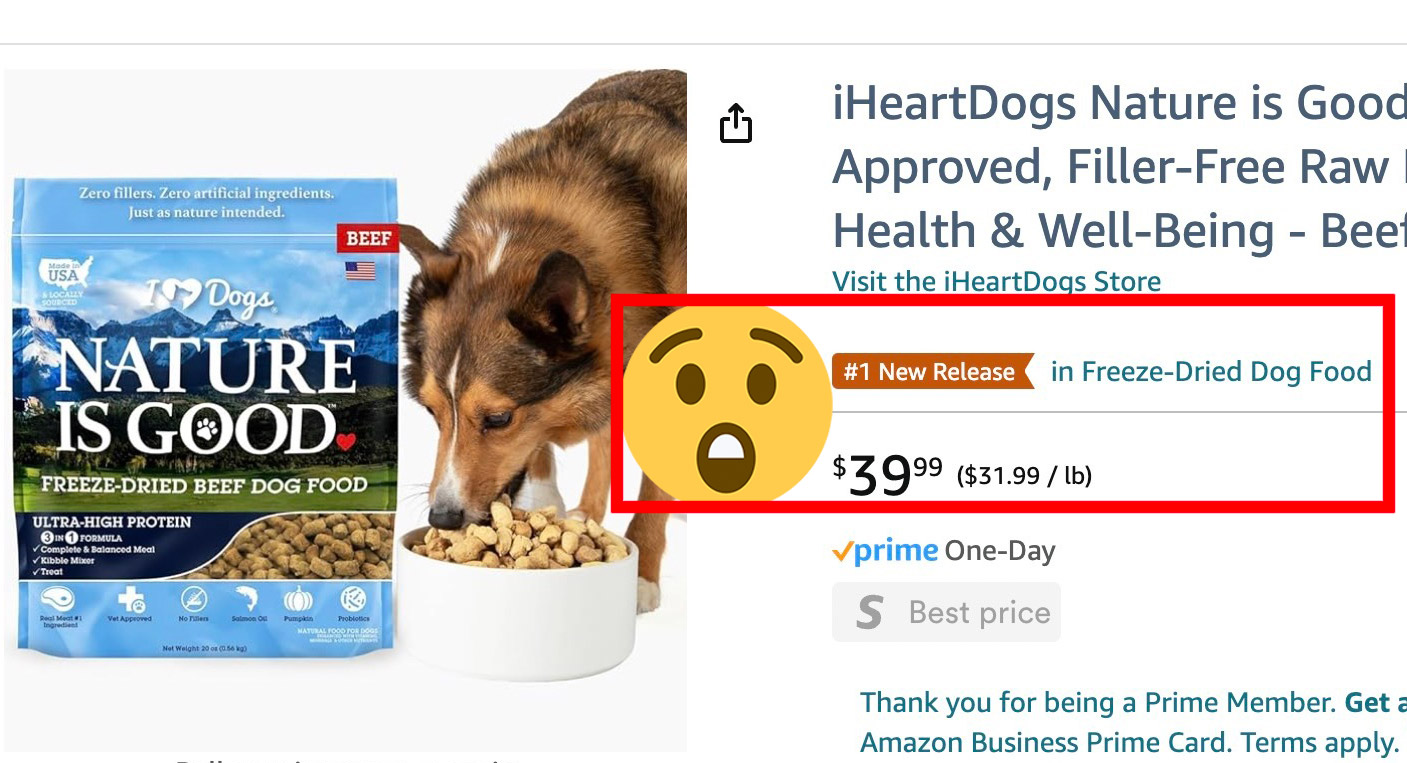Click the surprised face emoji
Screen dimensions: 1407x763
(729, 402)
